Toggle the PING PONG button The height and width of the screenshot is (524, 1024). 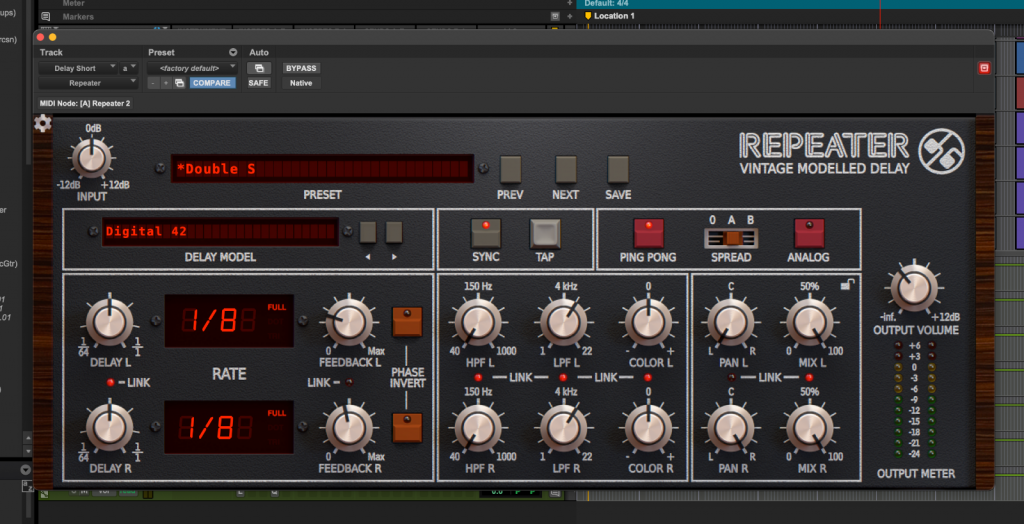[x=648, y=233]
